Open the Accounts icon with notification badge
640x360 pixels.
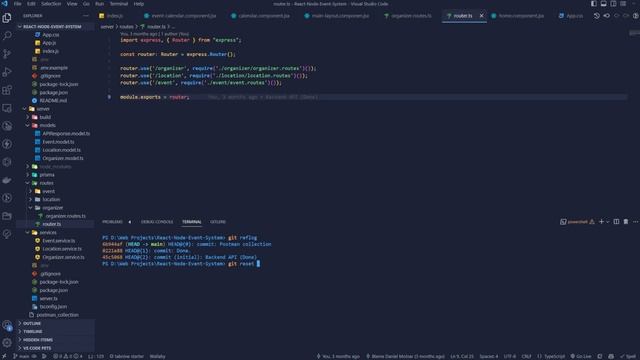(x=7, y=325)
